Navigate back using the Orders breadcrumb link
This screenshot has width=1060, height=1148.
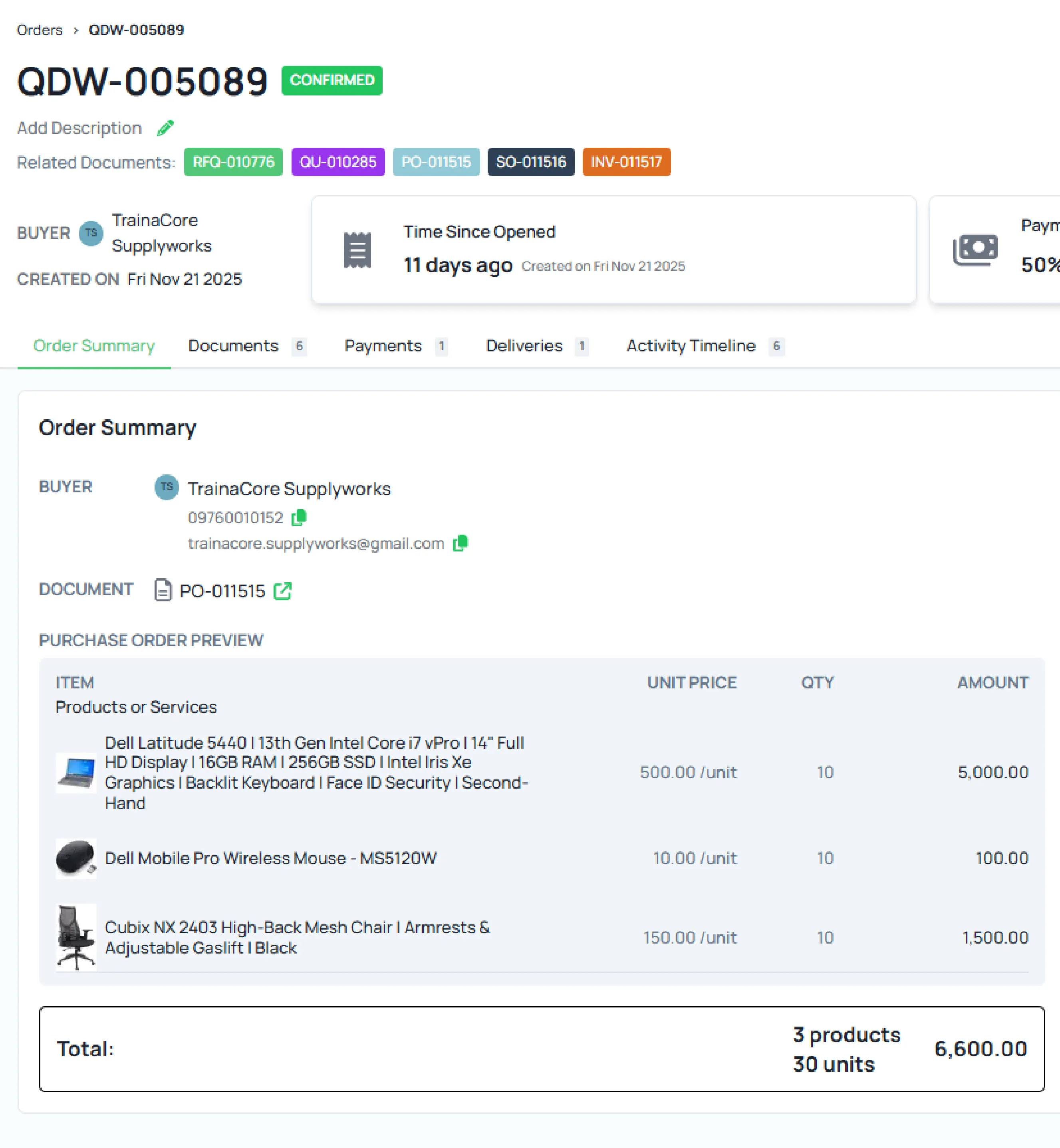(x=40, y=30)
